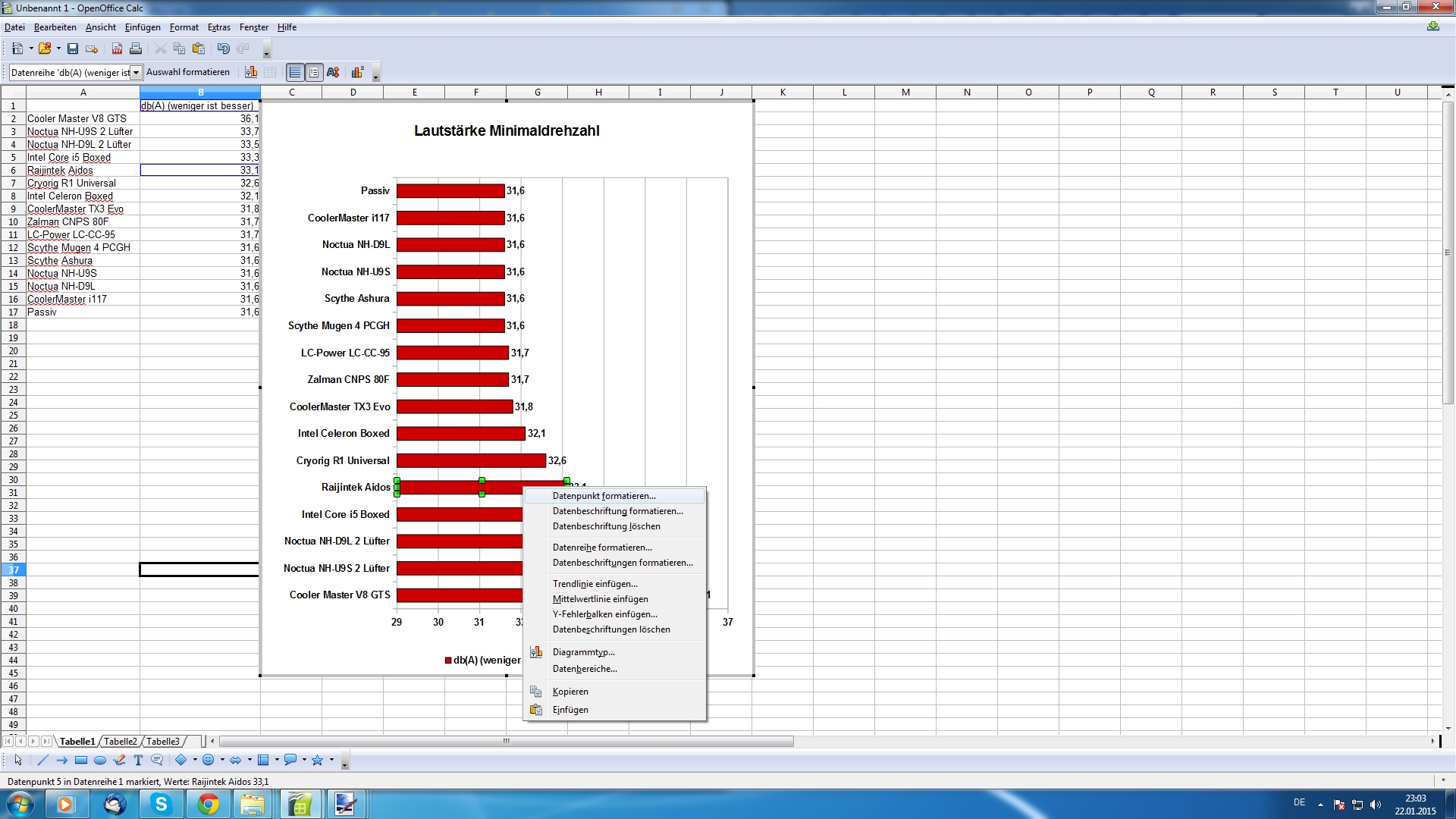
Task: Save the spreadsheet with the floppy icon
Action: (73, 49)
